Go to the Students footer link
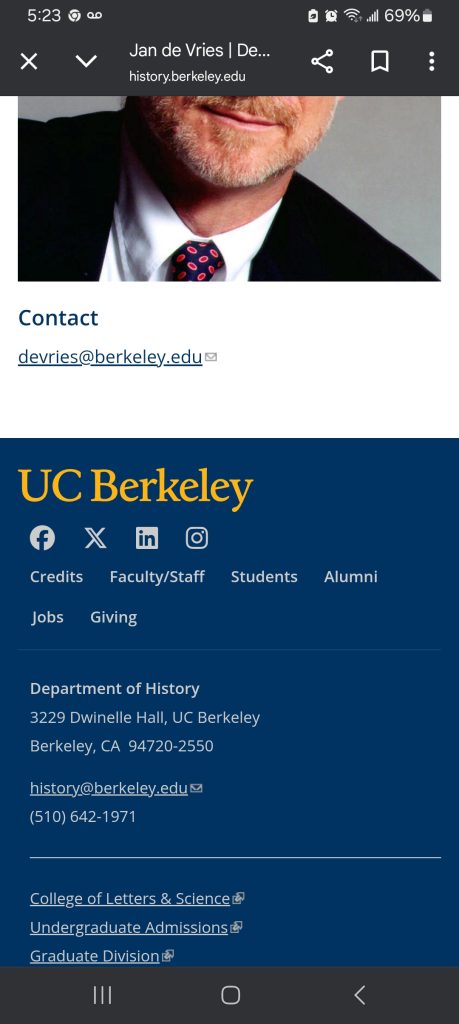 [x=264, y=577]
